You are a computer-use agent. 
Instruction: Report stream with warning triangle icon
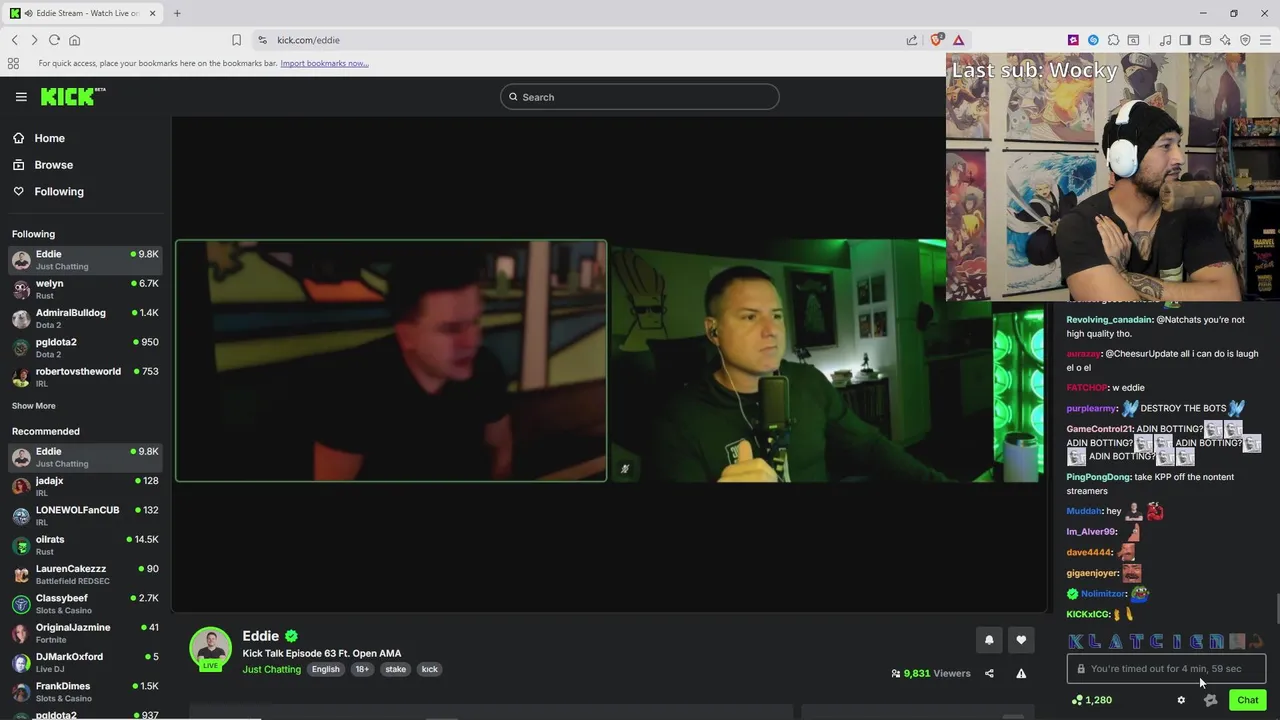pos(1021,673)
